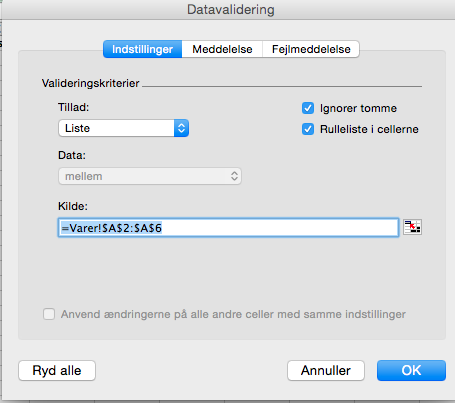Screen dimensions: 455x403
Task: Click the blue arrows on the Tillad popup
Action: (181, 128)
